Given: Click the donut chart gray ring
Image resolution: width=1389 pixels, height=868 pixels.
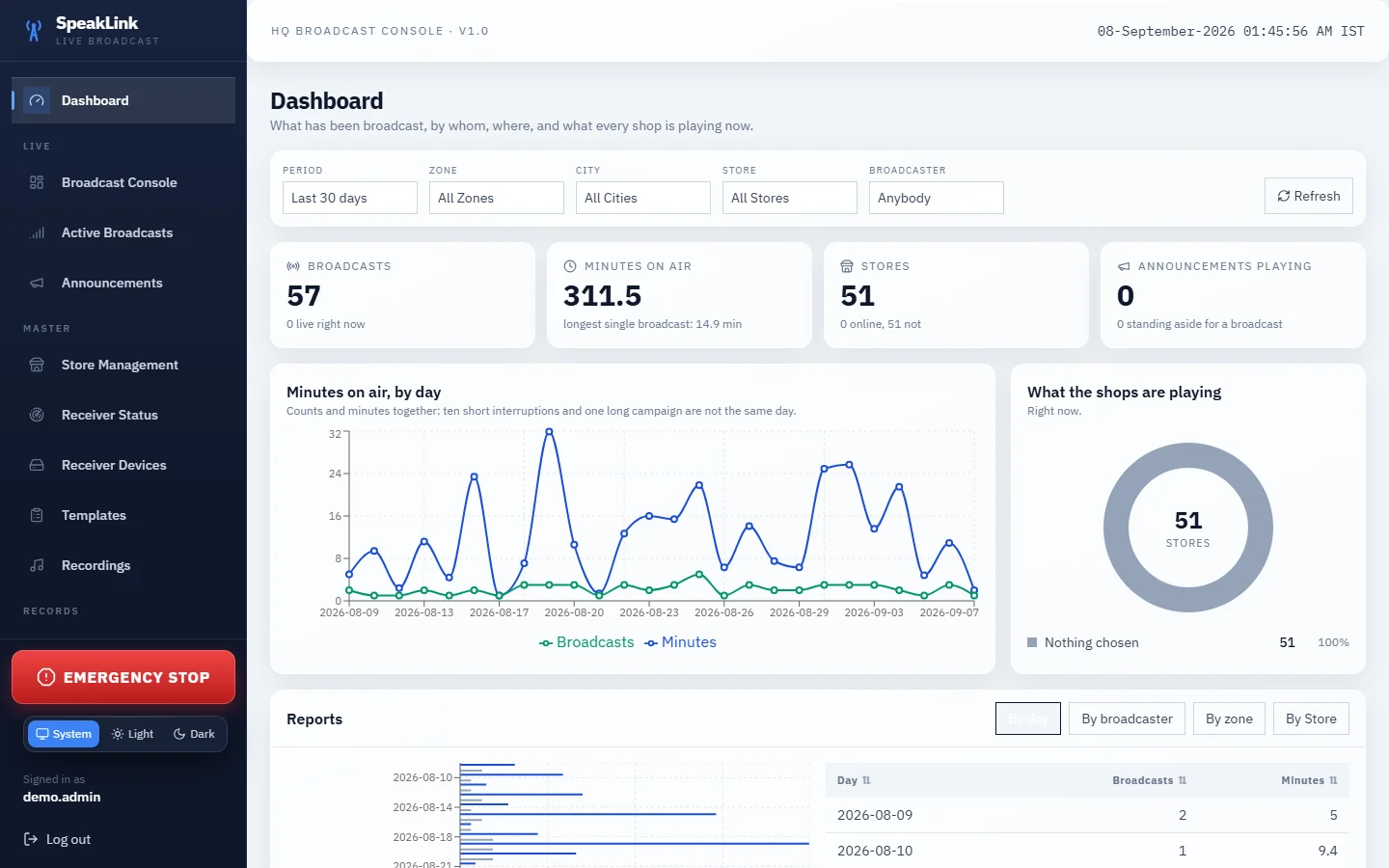Looking at the screenshot, I should pyautogui.click(x=1116, y=528).
